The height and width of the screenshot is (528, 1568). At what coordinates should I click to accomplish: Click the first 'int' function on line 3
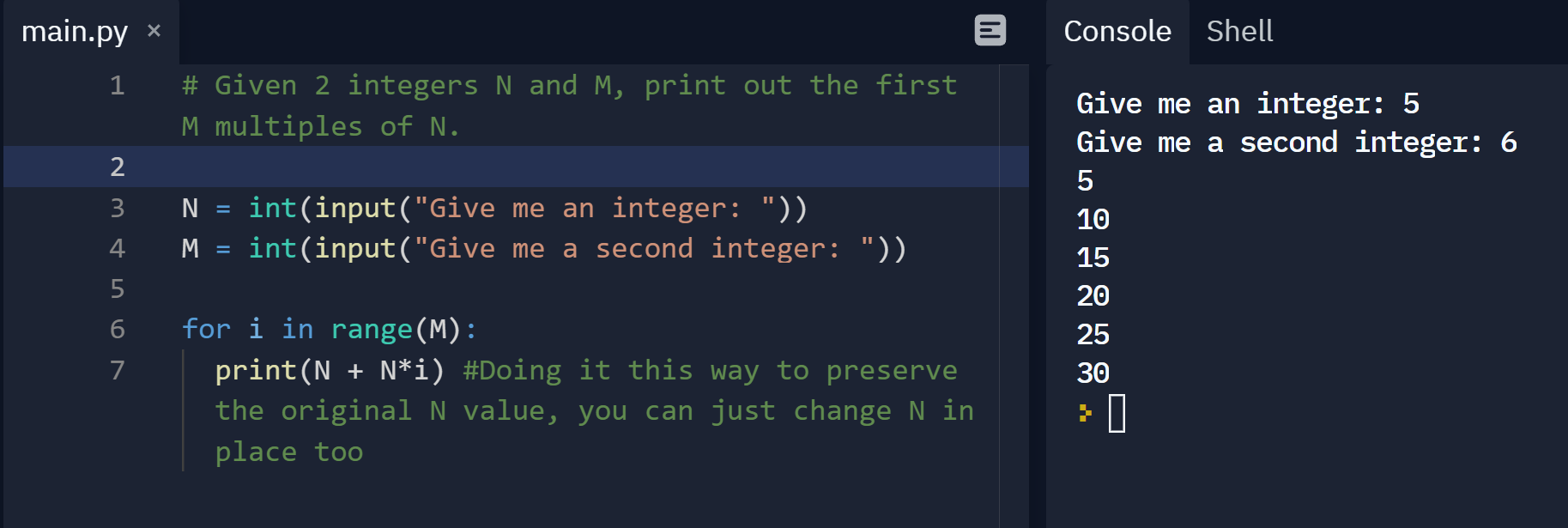(x=272, y=209)
